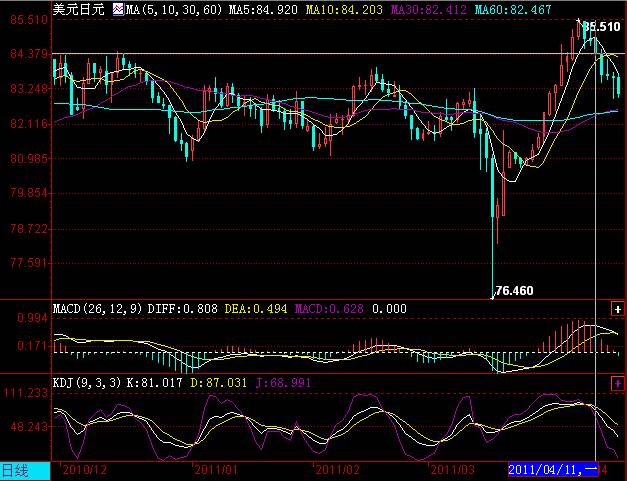Click the MA indicator icon beside 美元日元

click(118, 9)
